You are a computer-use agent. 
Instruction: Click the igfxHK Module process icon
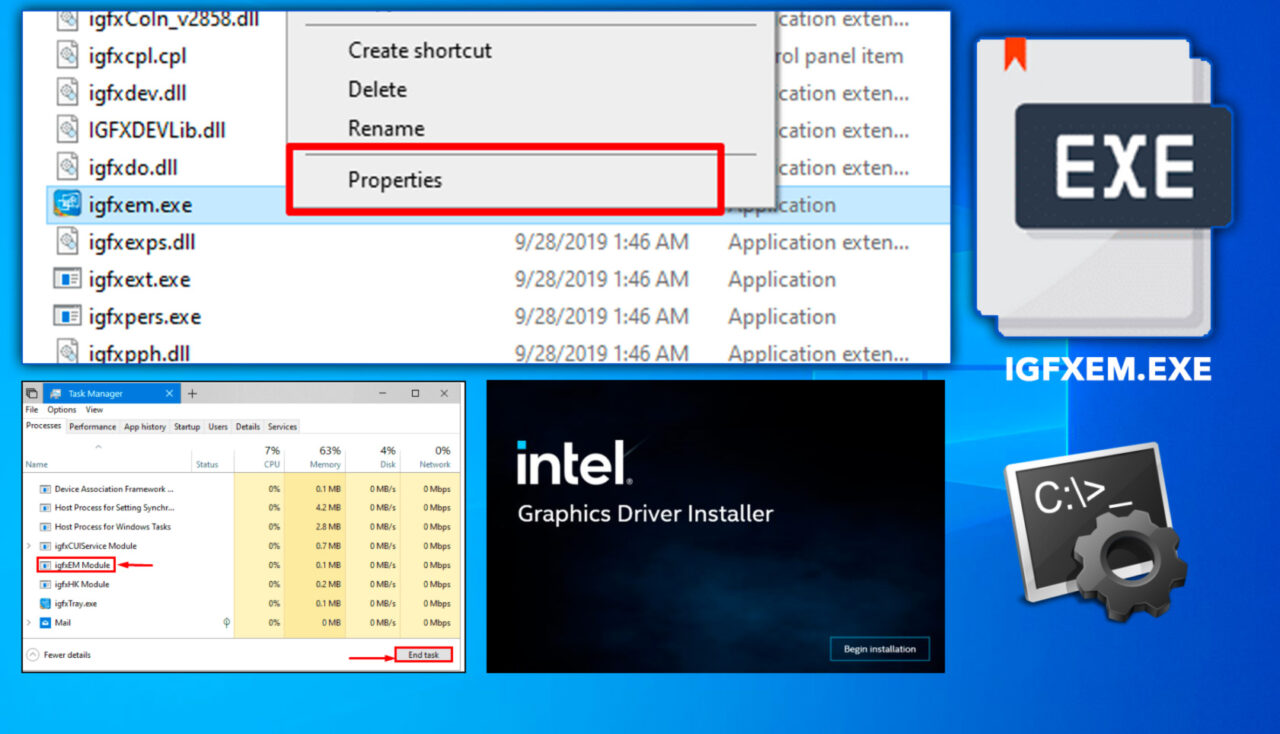pyautogui.click(x=45, y=584)
